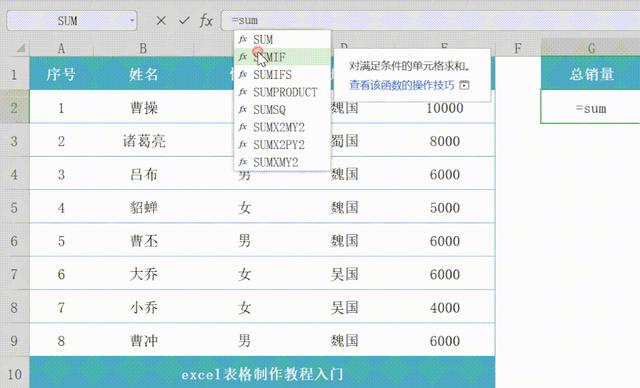Select the name cell 小乔

[143, 308]
